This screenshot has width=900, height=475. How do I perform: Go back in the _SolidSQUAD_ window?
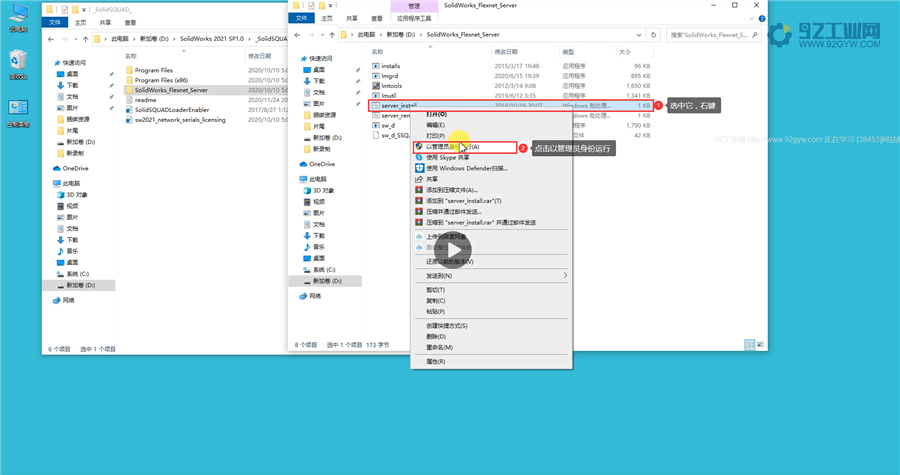51,39
